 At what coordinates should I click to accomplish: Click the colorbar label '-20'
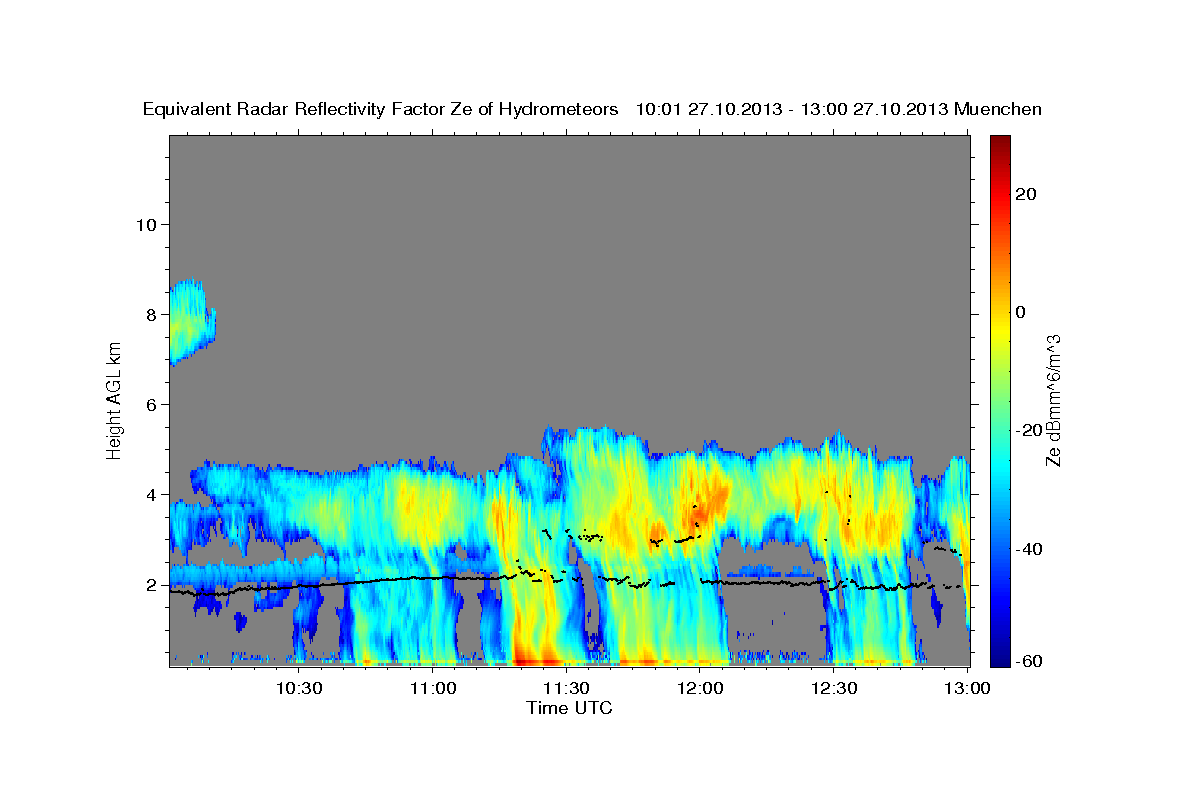tap(1028, 430)
